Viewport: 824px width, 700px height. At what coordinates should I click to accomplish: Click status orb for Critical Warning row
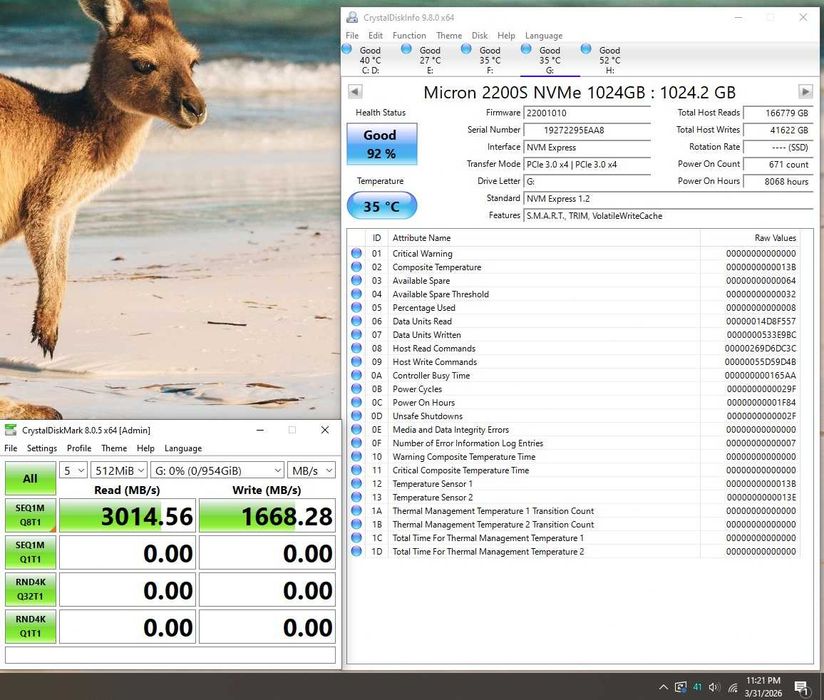(356, 253)
